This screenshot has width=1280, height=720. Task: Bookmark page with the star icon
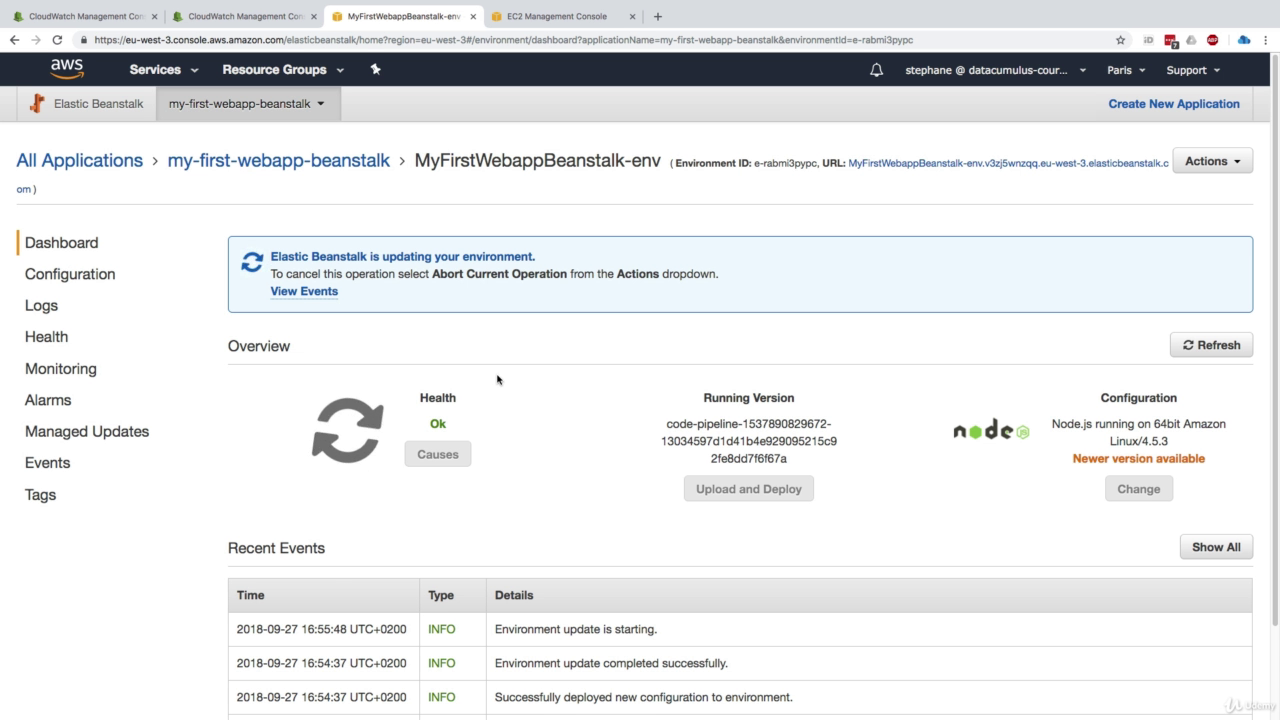[x=1121, y=40]
